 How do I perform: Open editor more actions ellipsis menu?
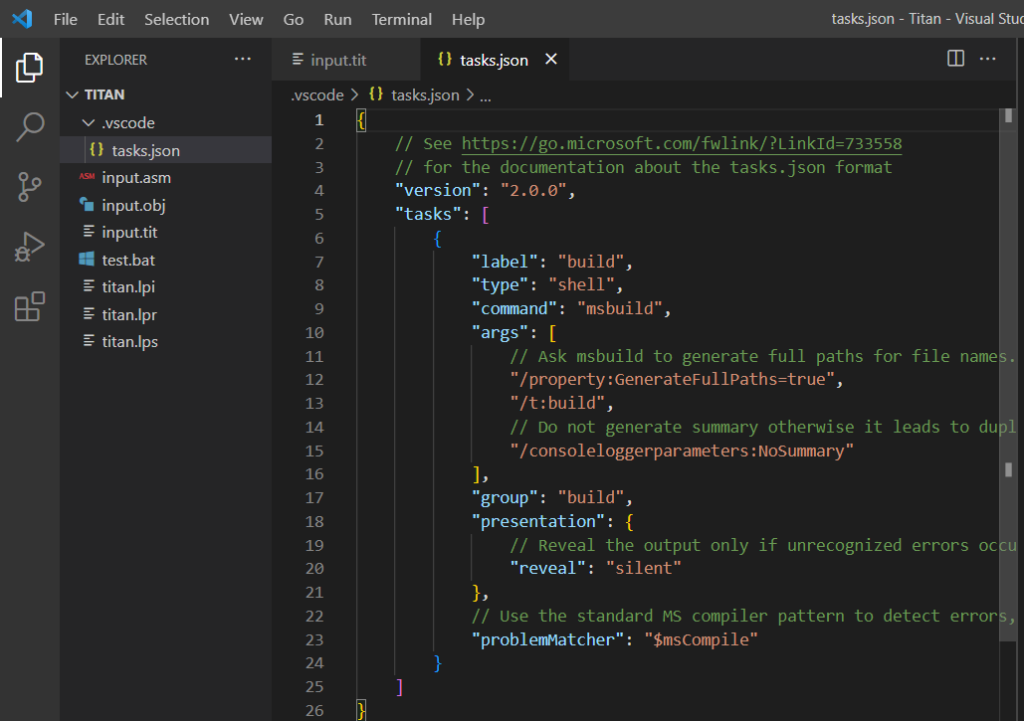coord(987,59)
